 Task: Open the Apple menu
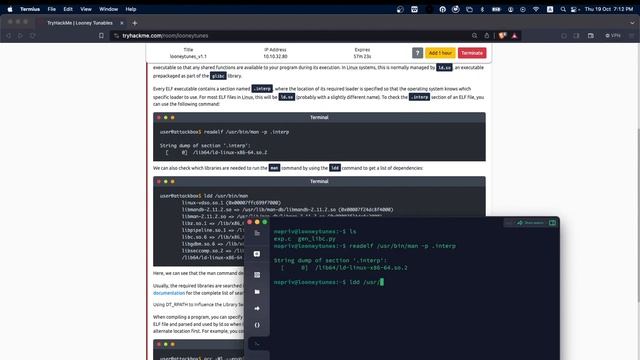pos(10,9)
